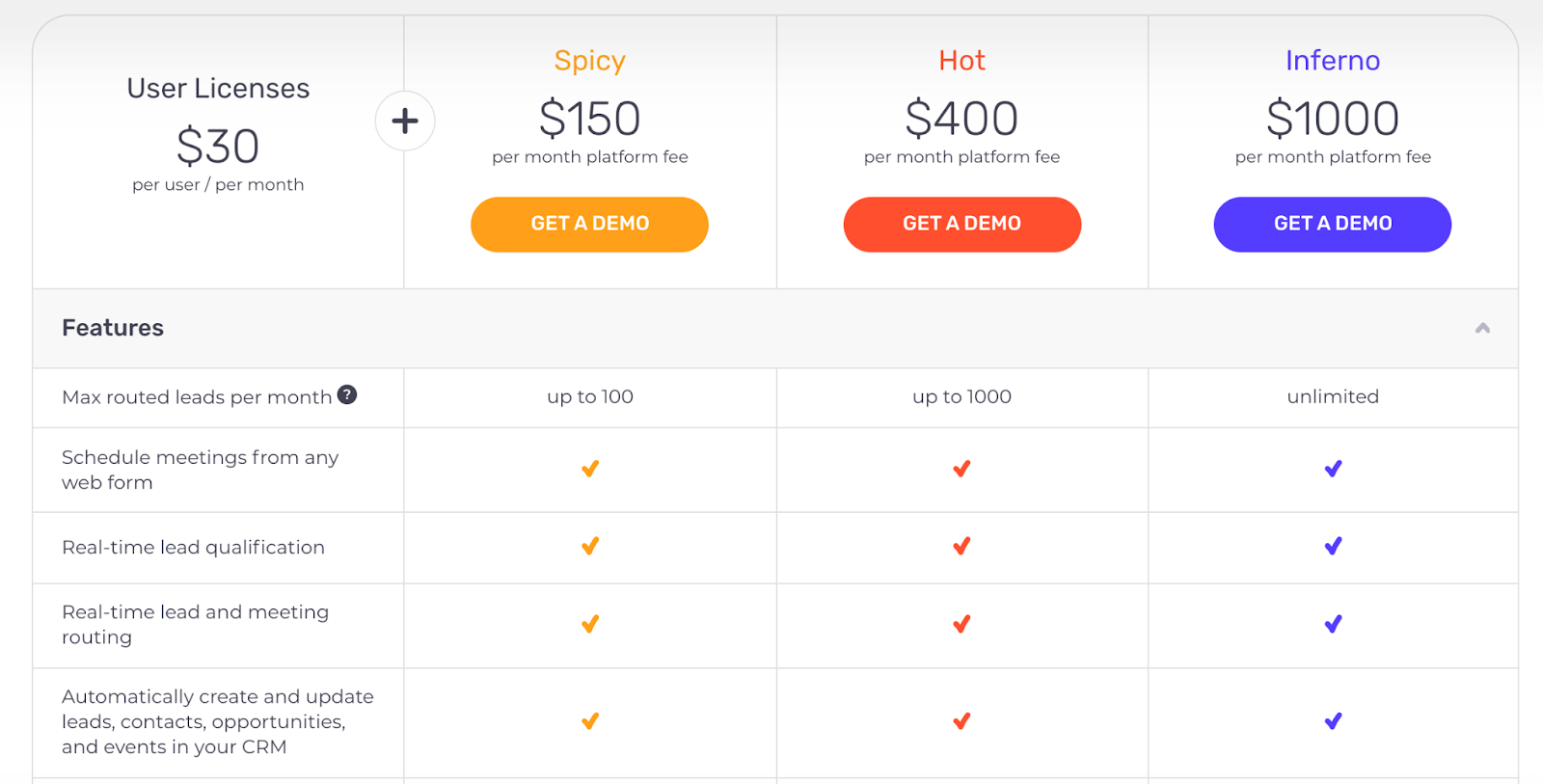Viewport: 1543px width, 784px height.
Task: Click the Spicy checkmark for Schedule meetings row
Action: 590,469
